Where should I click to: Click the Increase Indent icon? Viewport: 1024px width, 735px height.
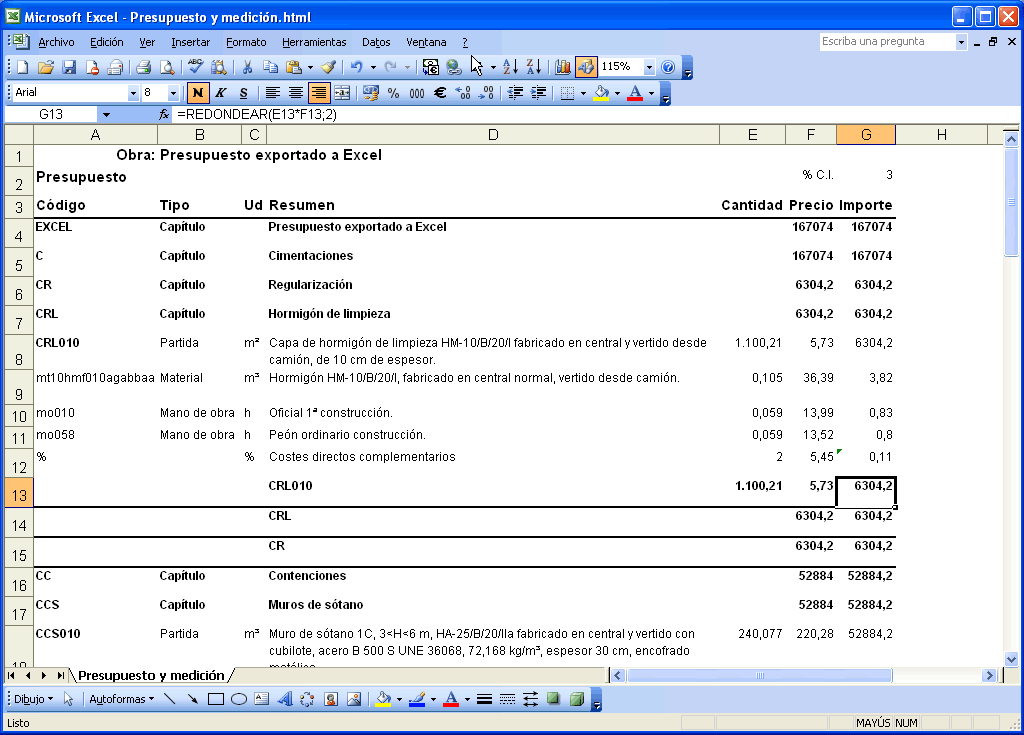(538, 93)
